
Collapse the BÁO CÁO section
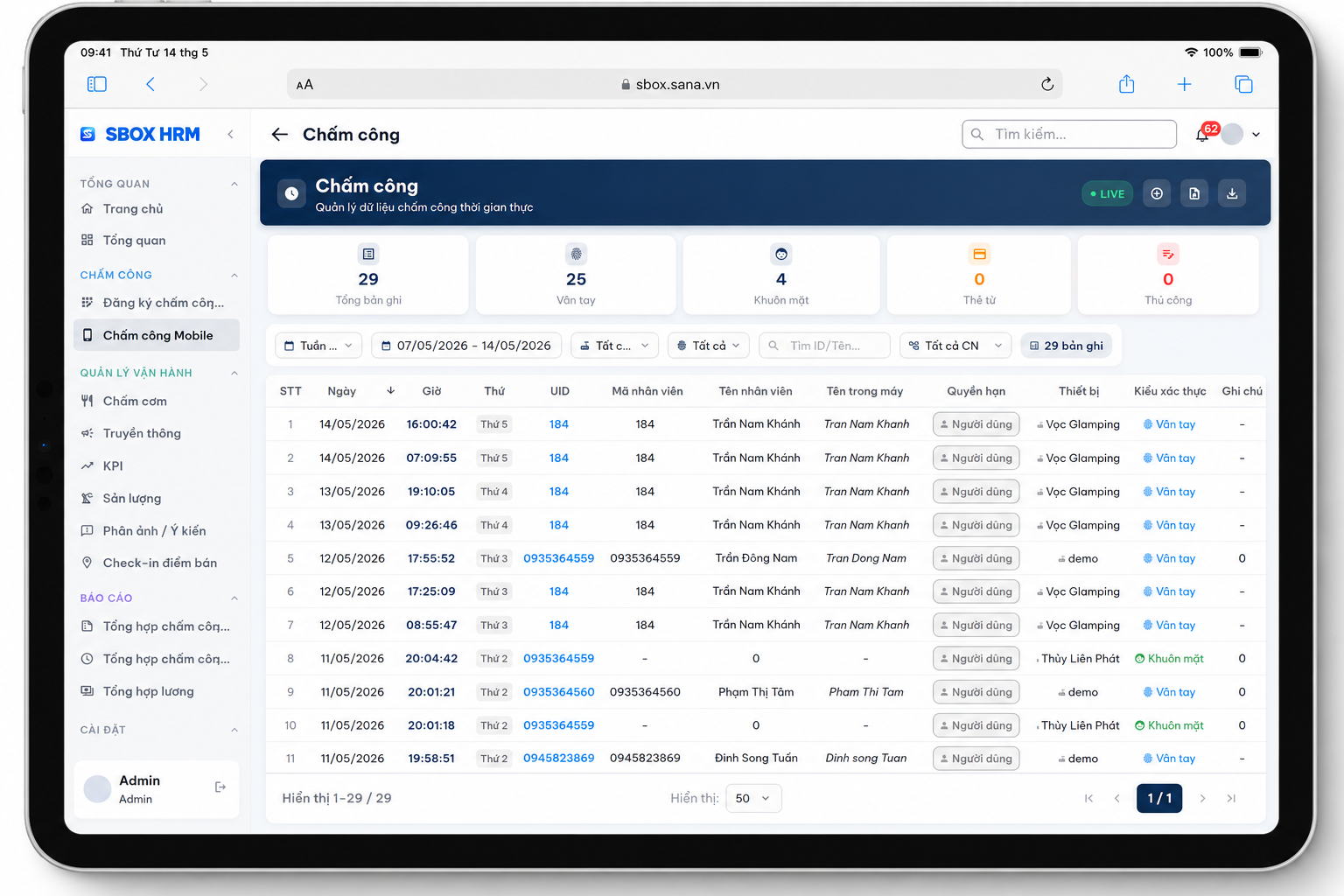click(x=234, y=598)
